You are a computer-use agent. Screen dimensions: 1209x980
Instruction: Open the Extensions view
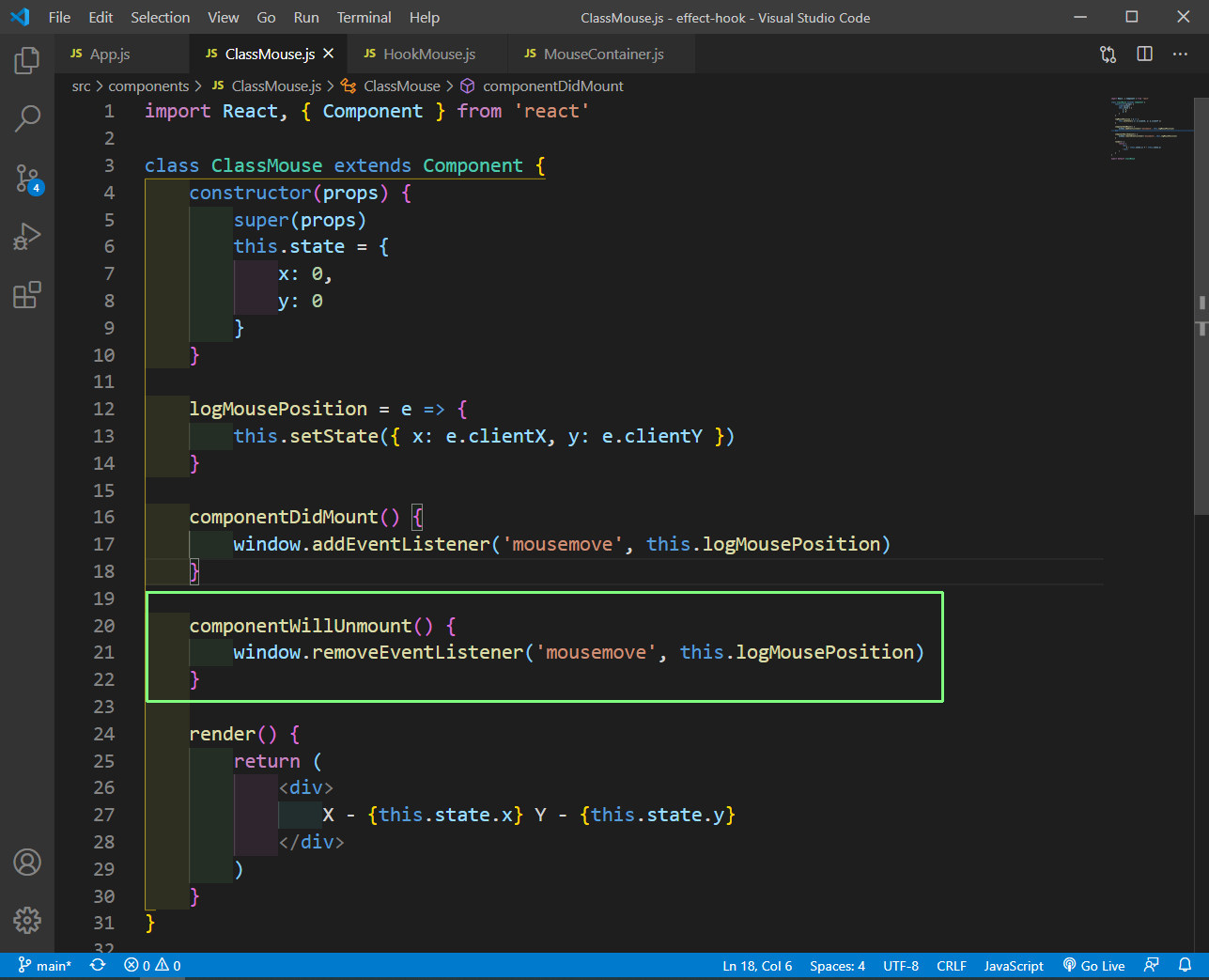coord(27,295)
